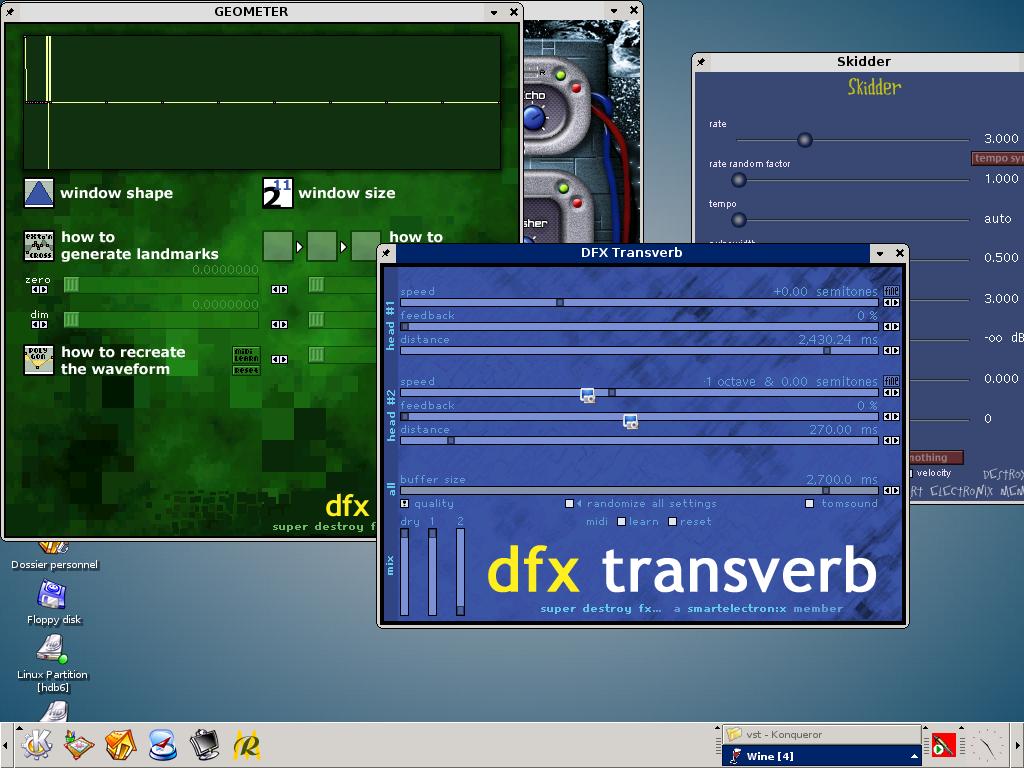This screenshot has height=768, width=1024.
Task: Toggle randomize all settings checkbox
Action: (x=569, y=504)
